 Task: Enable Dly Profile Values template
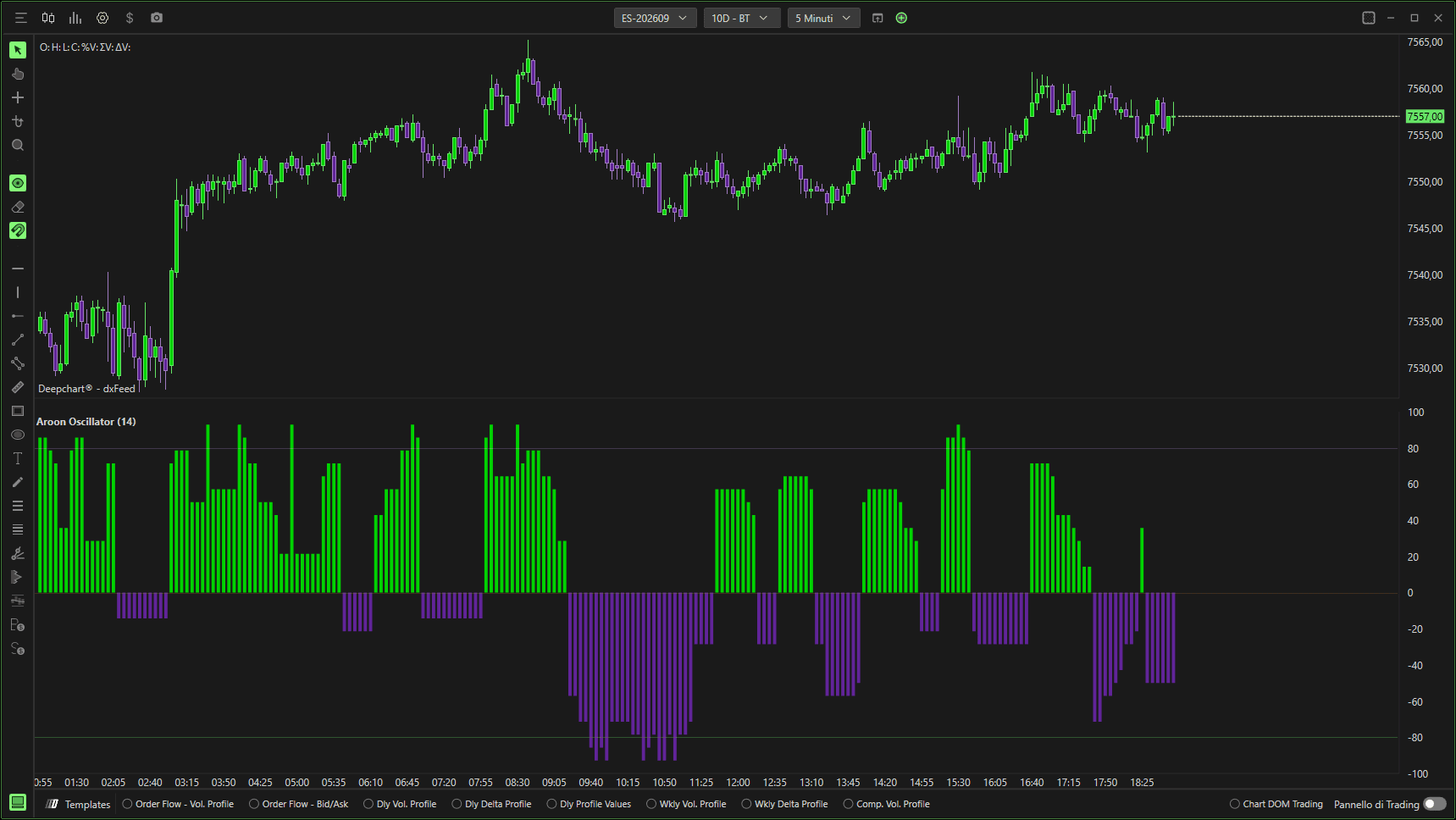pyautogui.click(x=590, y=804)
